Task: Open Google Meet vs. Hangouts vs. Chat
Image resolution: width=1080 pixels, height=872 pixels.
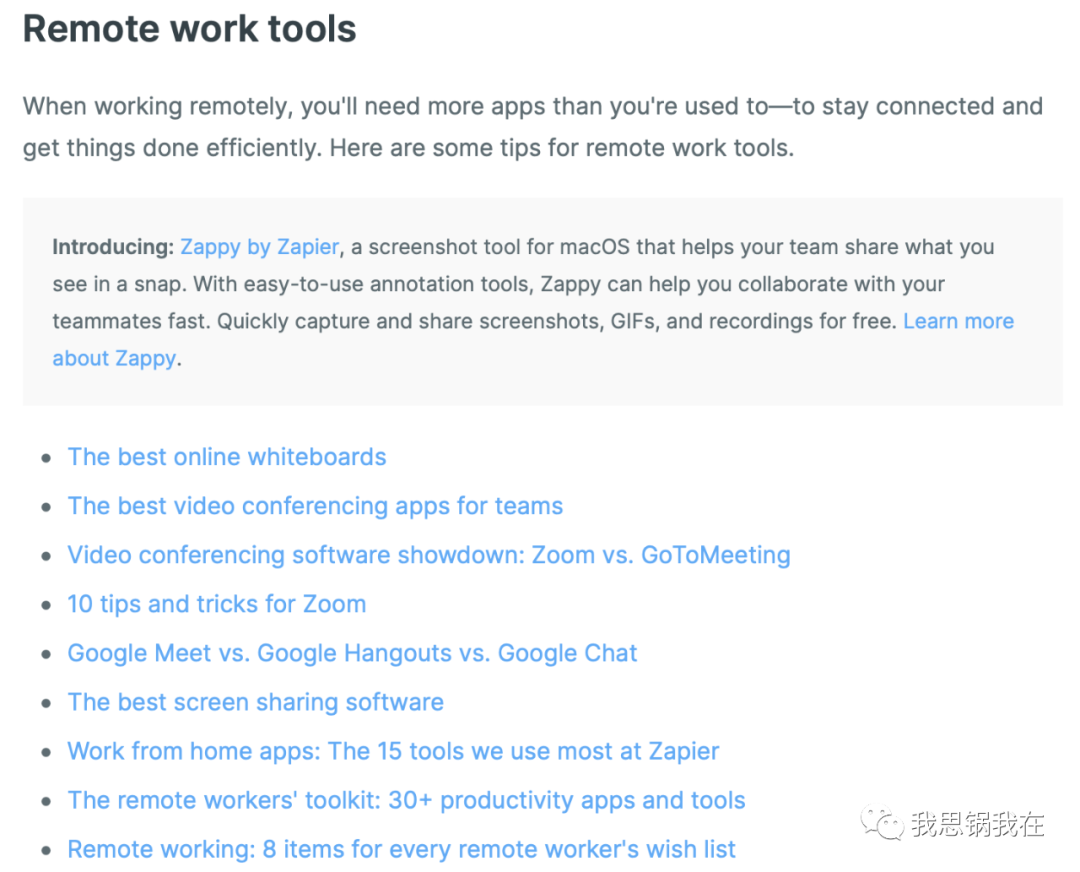Action: click(x=352, y=653)
